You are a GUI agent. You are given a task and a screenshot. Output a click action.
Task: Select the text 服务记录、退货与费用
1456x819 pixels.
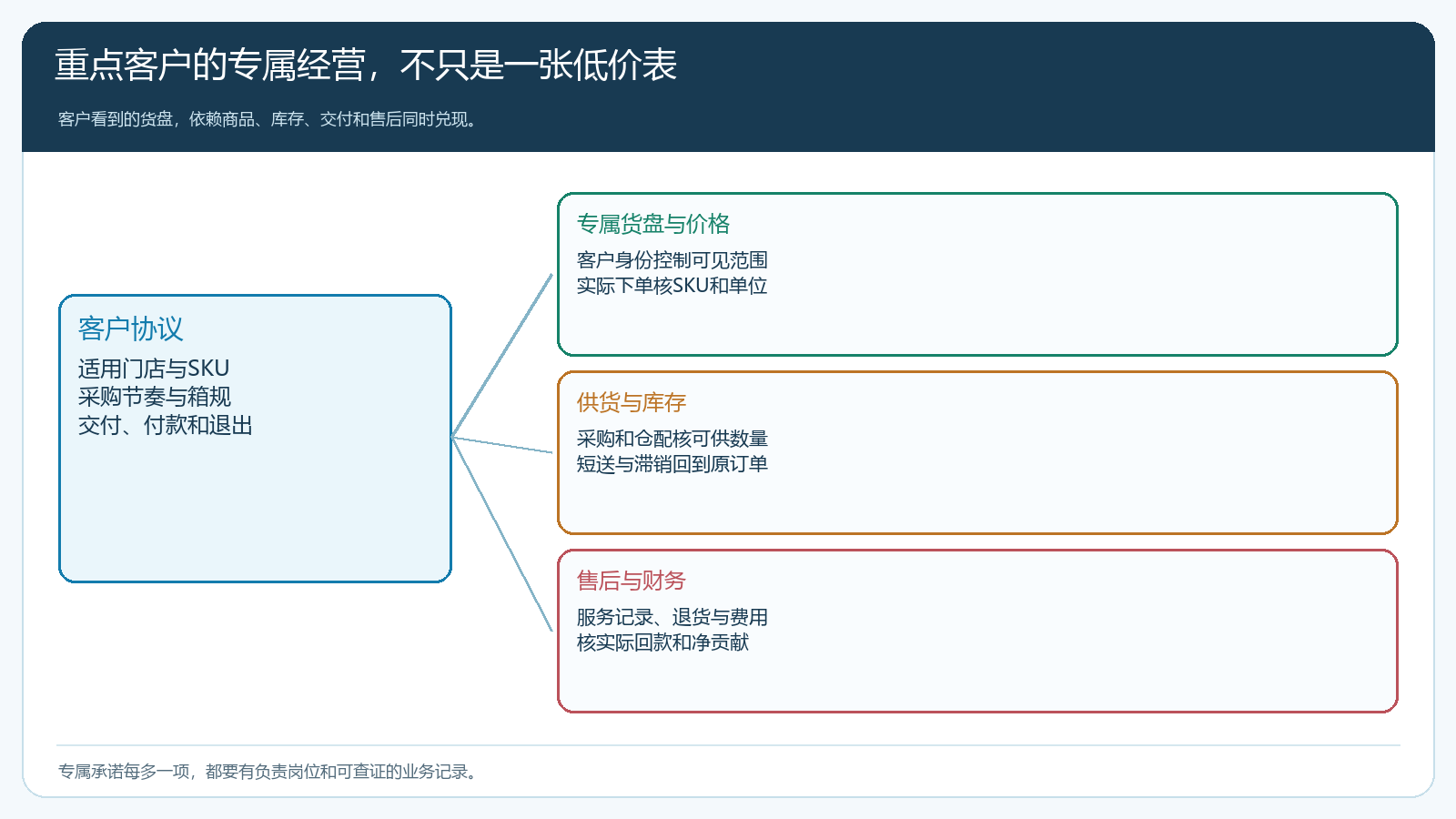pos(672,617)
